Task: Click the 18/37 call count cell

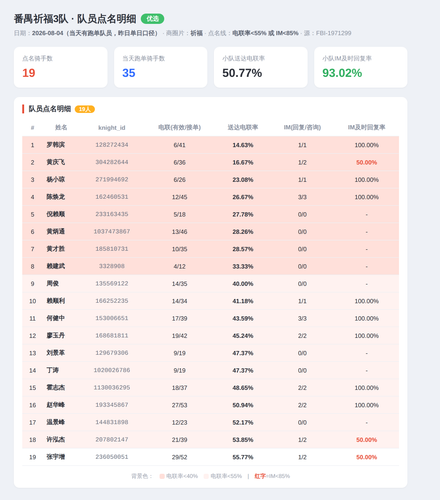Action: [x=179, y=388]
